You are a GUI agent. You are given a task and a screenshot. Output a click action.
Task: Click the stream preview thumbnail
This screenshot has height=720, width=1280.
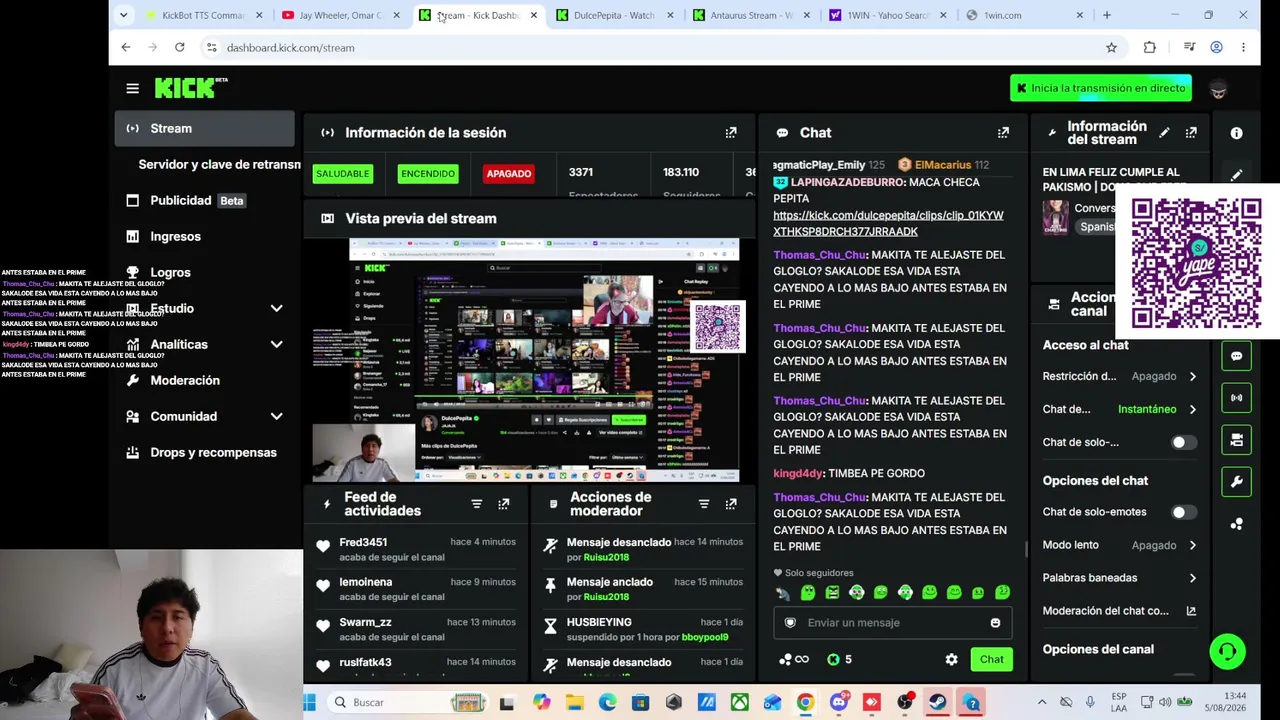click(526, 361)
